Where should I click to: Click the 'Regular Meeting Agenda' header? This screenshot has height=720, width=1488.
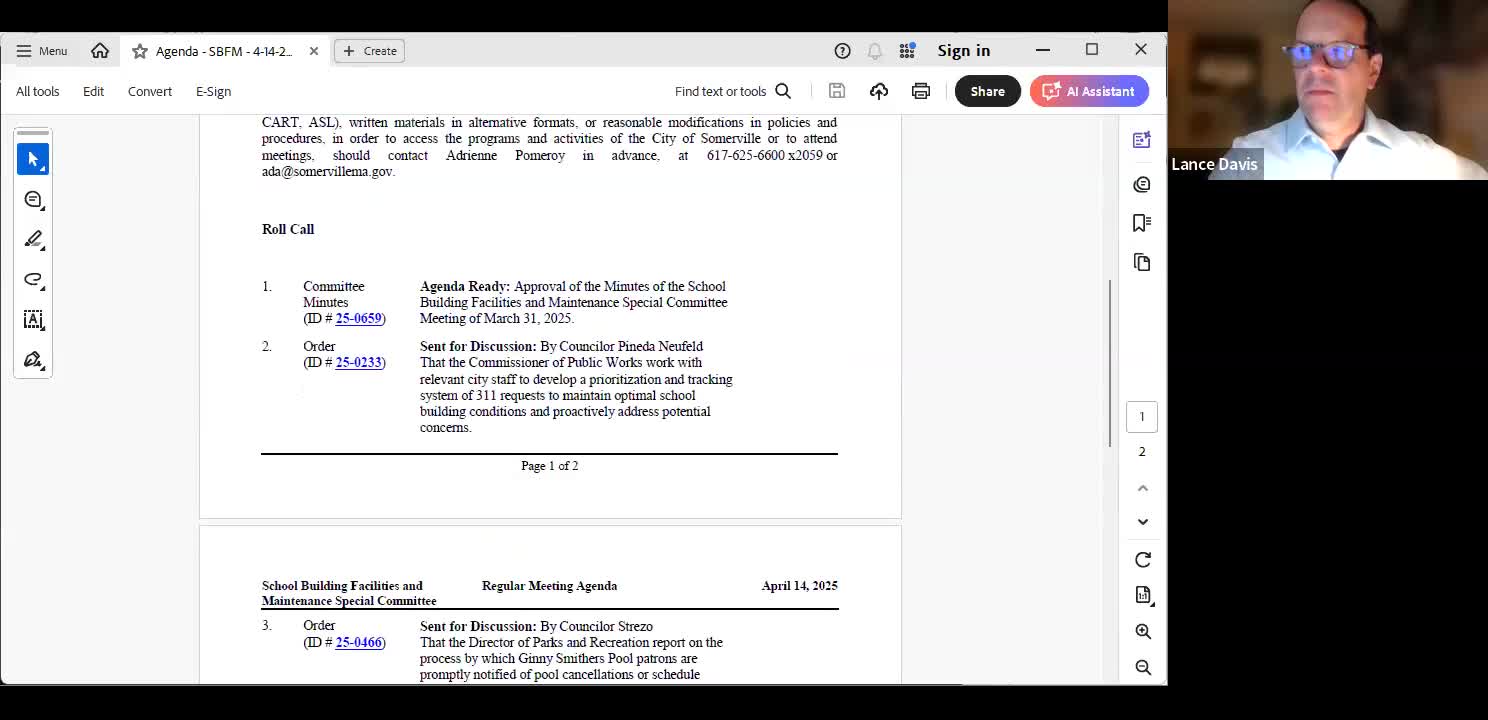point(549,586)
